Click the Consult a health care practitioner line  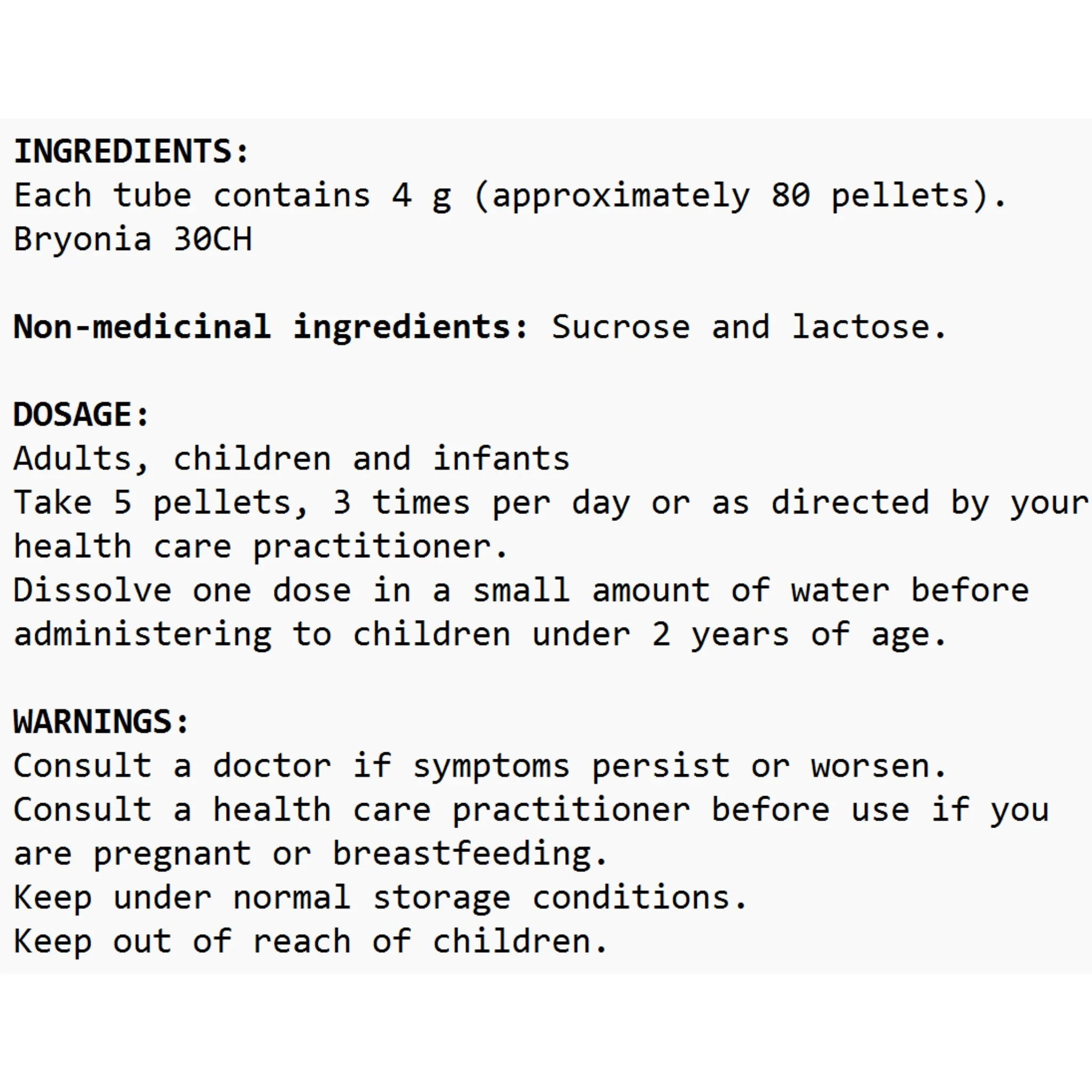click(x=531, y=810)
